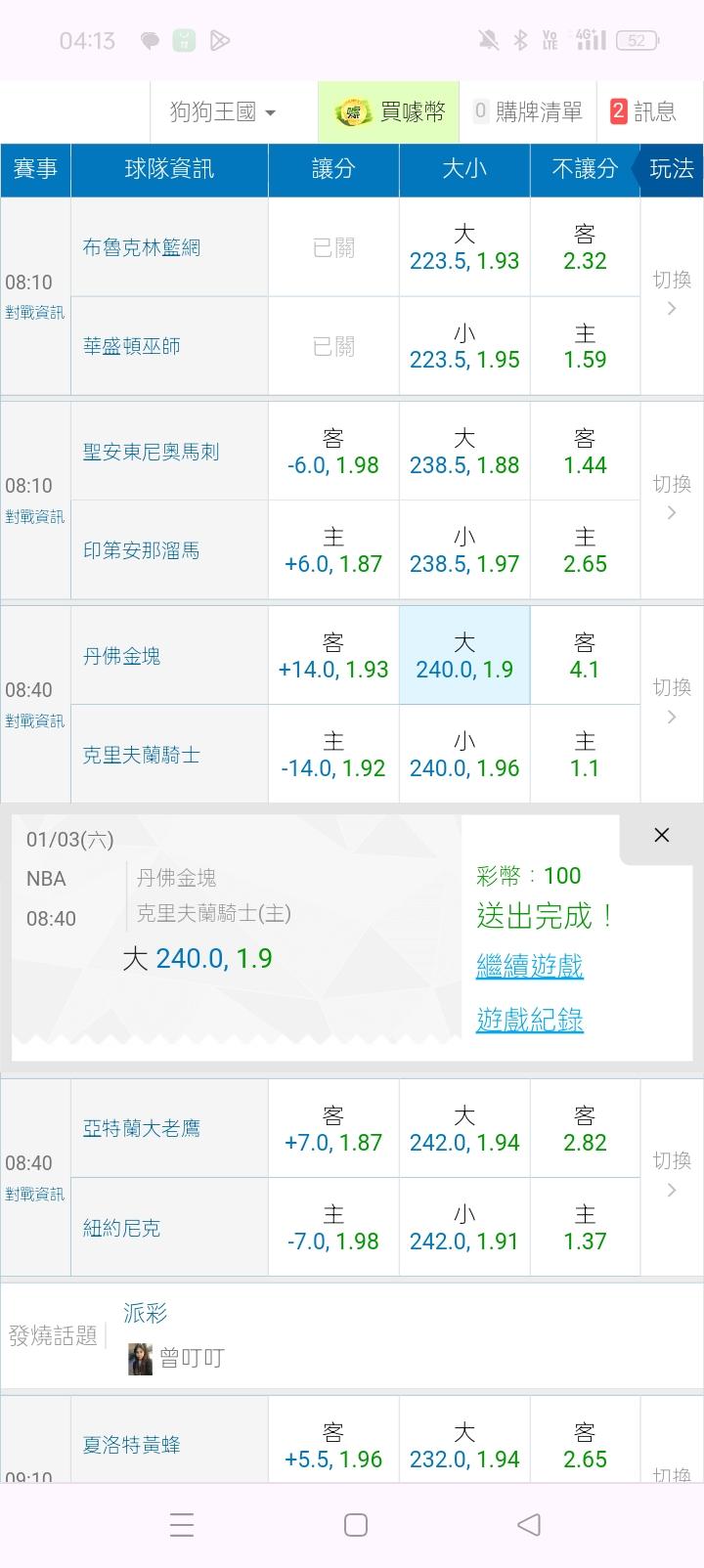Expand the 狗狗王國 dropdown

click(223, 112)
